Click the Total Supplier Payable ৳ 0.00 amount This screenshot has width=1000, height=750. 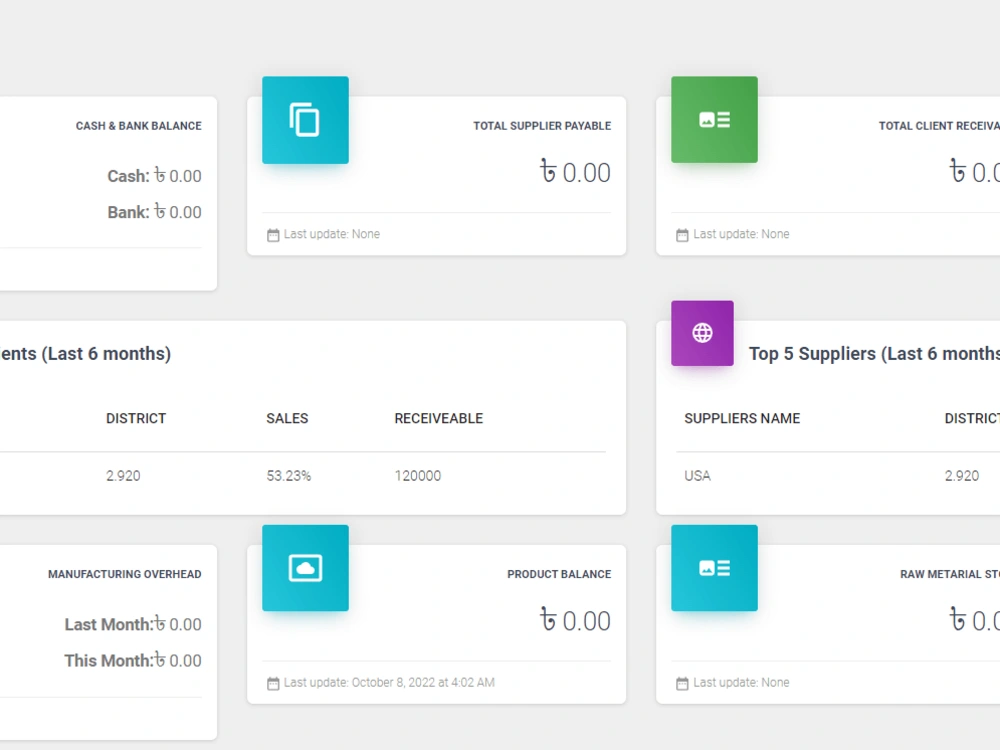pyautogui.click(x=575, y=172)
